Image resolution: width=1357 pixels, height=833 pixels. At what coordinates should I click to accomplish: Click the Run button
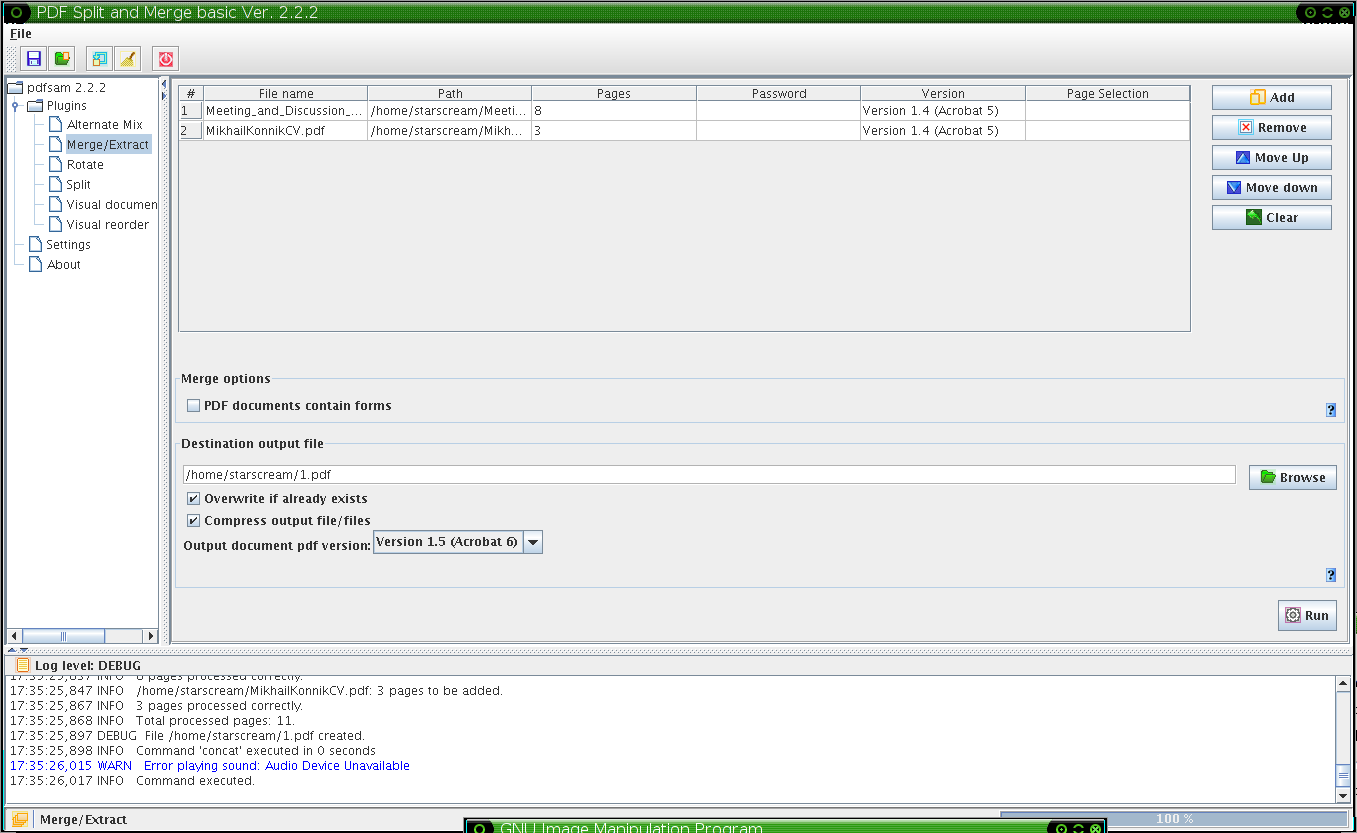(x=1307, y=615)
